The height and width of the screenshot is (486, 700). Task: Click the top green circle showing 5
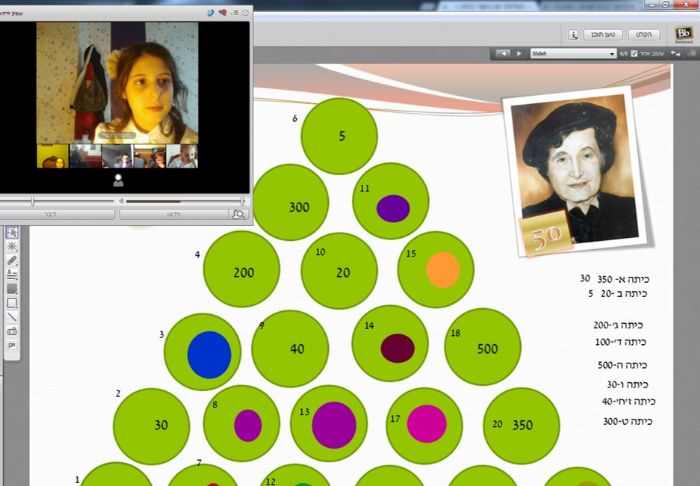click(x=339, y=136)
